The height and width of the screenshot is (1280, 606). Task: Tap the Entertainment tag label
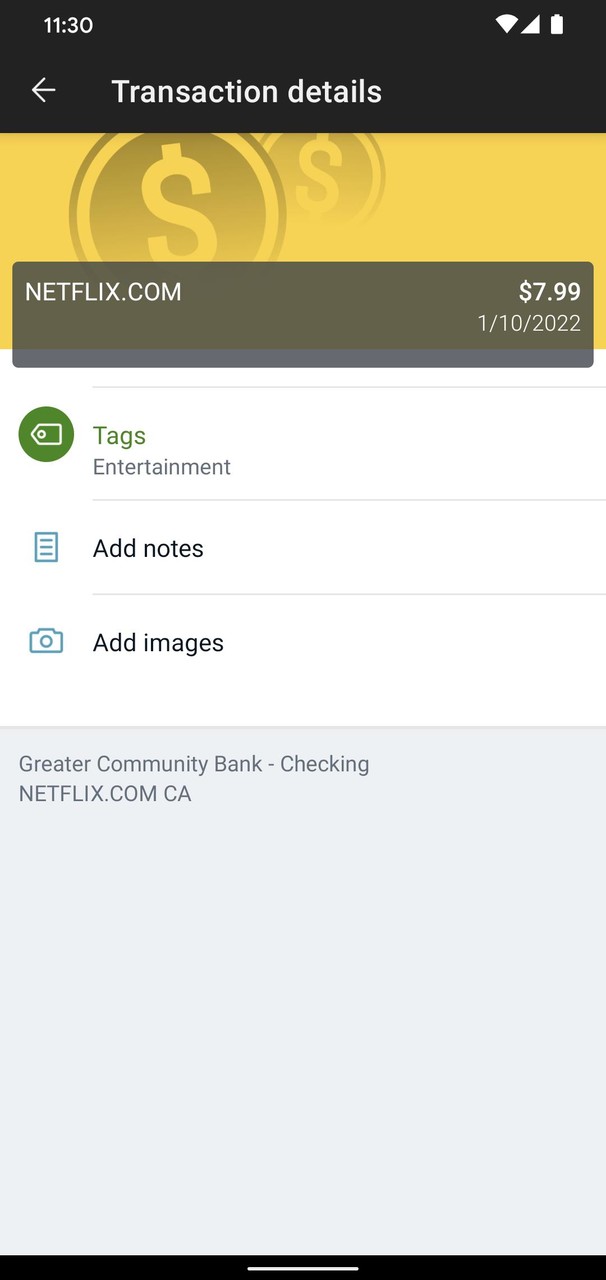[x=161, y=467]
